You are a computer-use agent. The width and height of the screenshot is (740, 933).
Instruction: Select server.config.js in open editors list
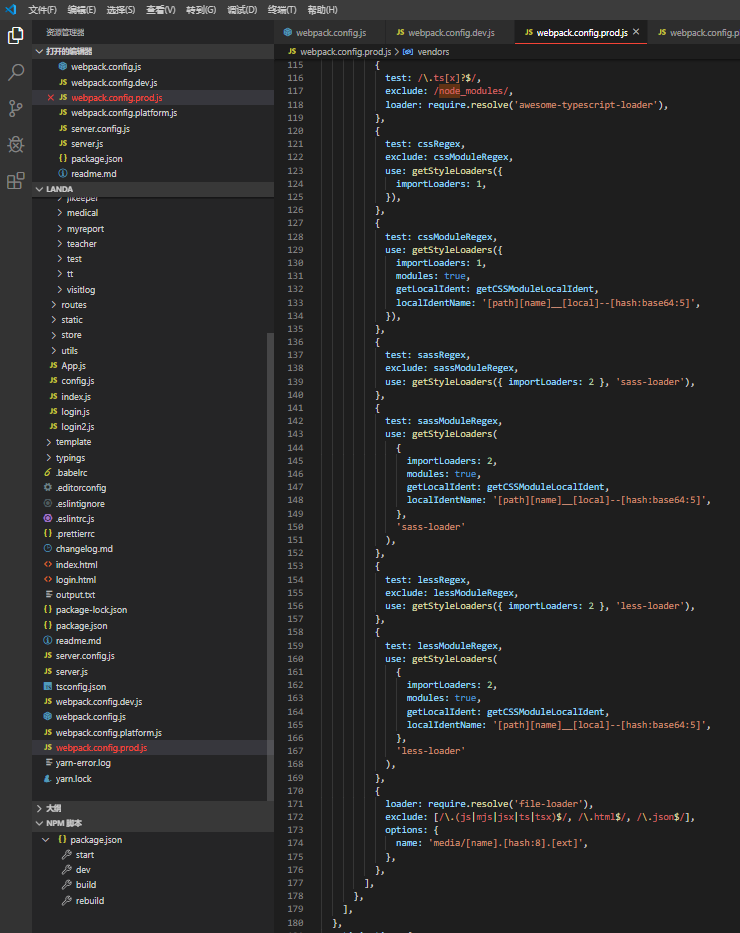(x=100, y=128)
